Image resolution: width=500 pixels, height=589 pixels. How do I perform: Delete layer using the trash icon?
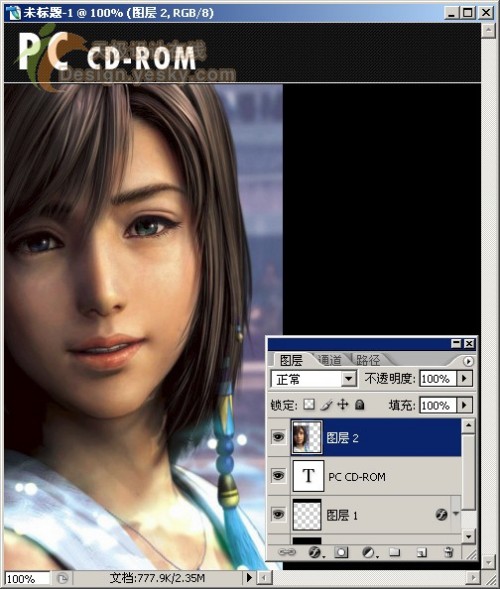[x=448, y=552]
